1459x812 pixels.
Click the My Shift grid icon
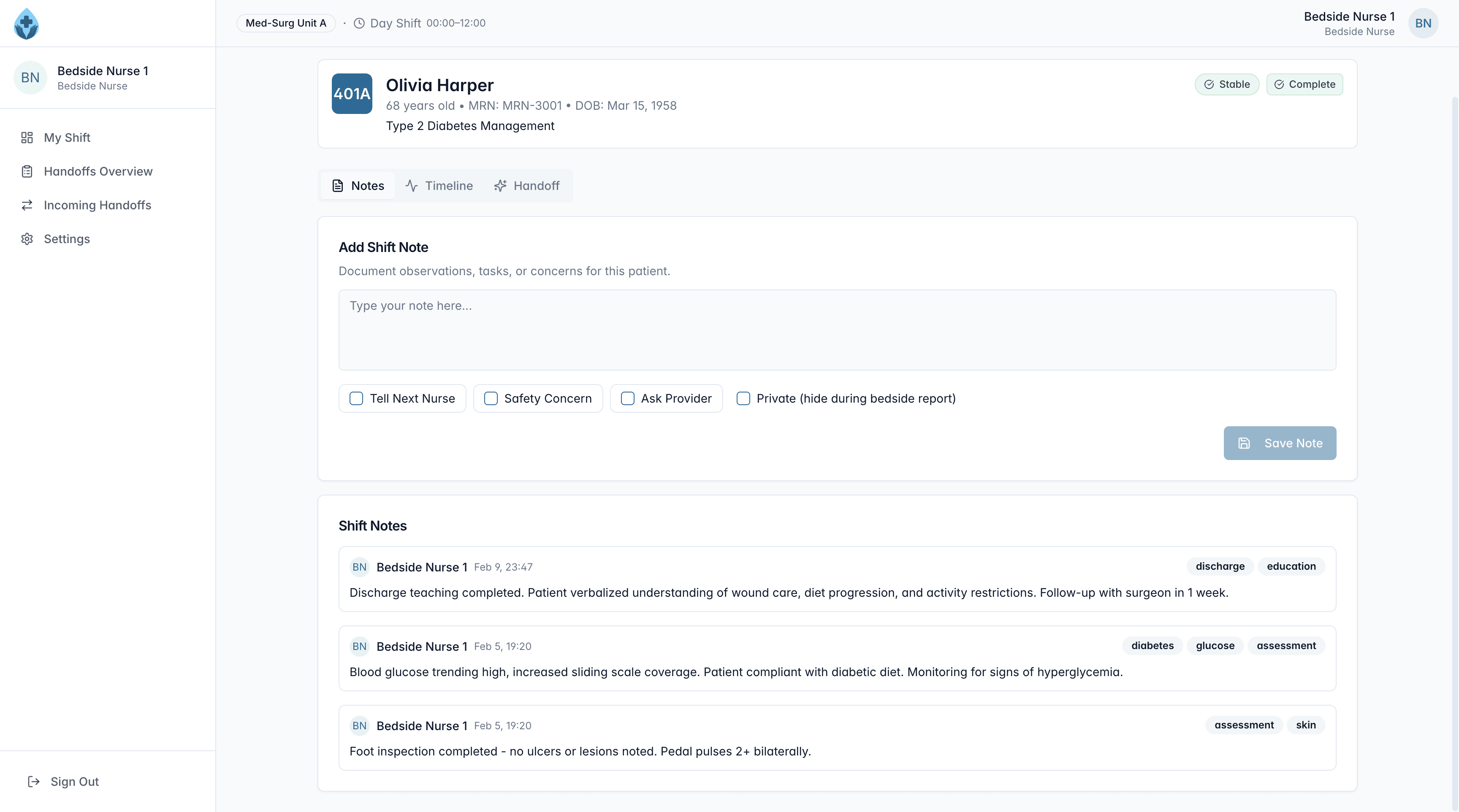click(27, 138)
